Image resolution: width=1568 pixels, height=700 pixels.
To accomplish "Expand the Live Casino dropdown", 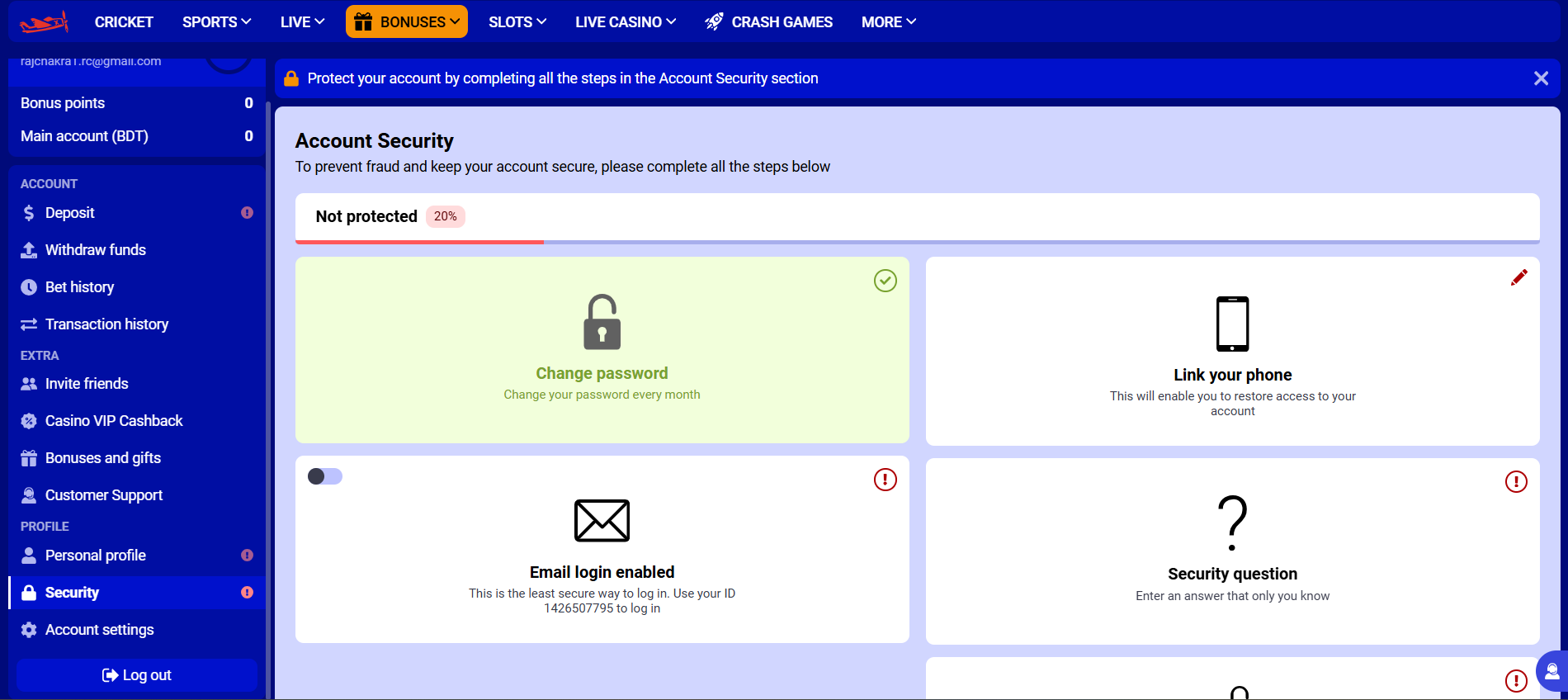I will 626,22.
